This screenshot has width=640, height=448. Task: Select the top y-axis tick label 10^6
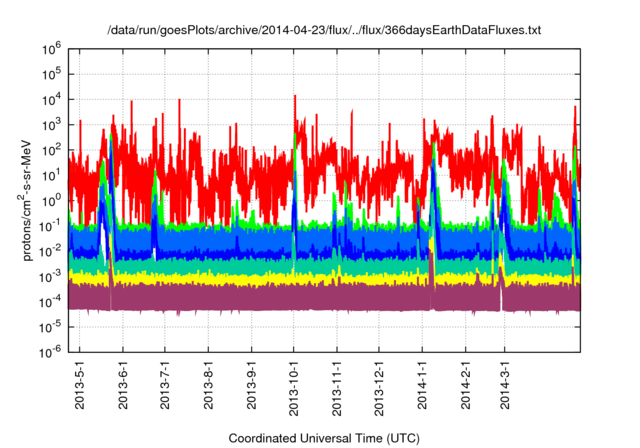53,48
